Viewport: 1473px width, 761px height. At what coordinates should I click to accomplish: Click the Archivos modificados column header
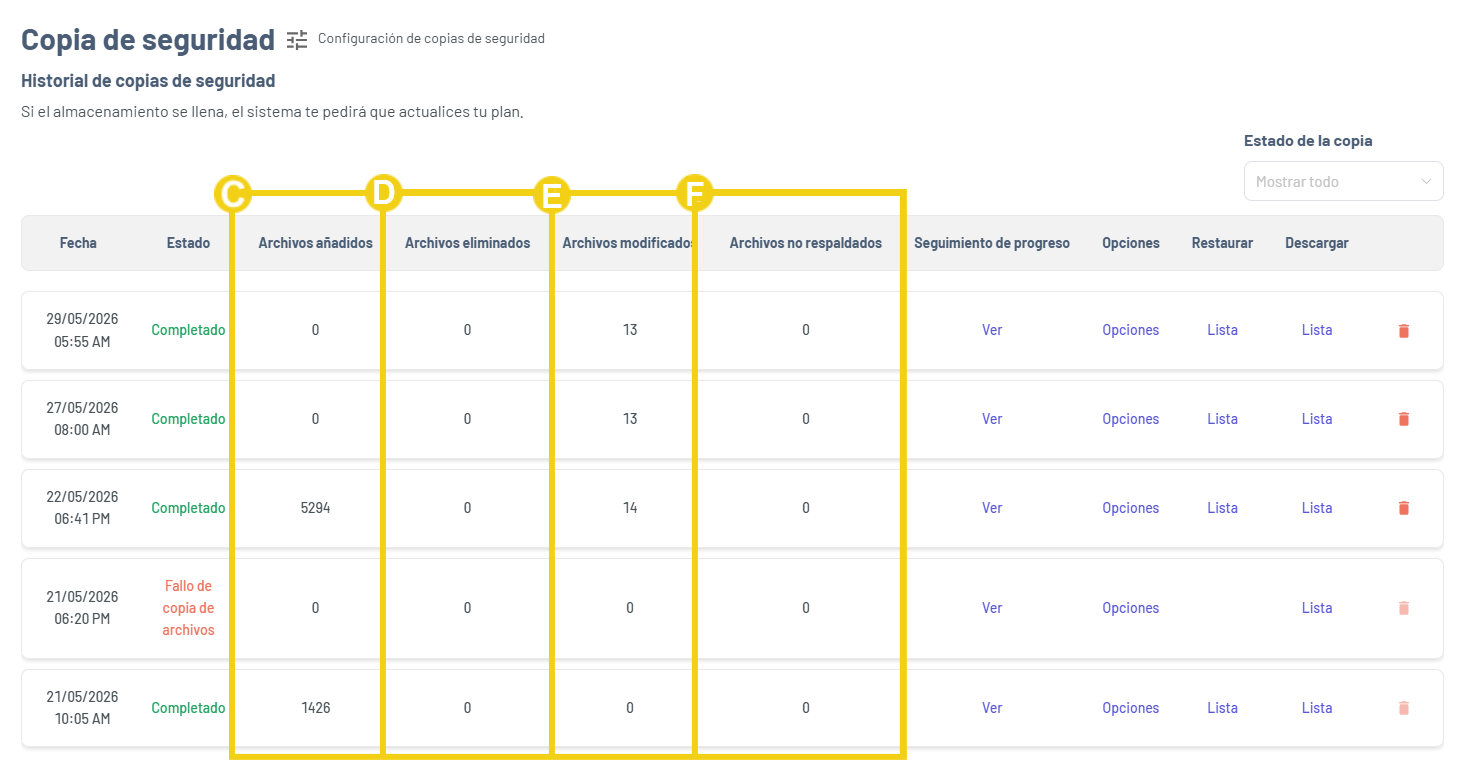(629, 243)
